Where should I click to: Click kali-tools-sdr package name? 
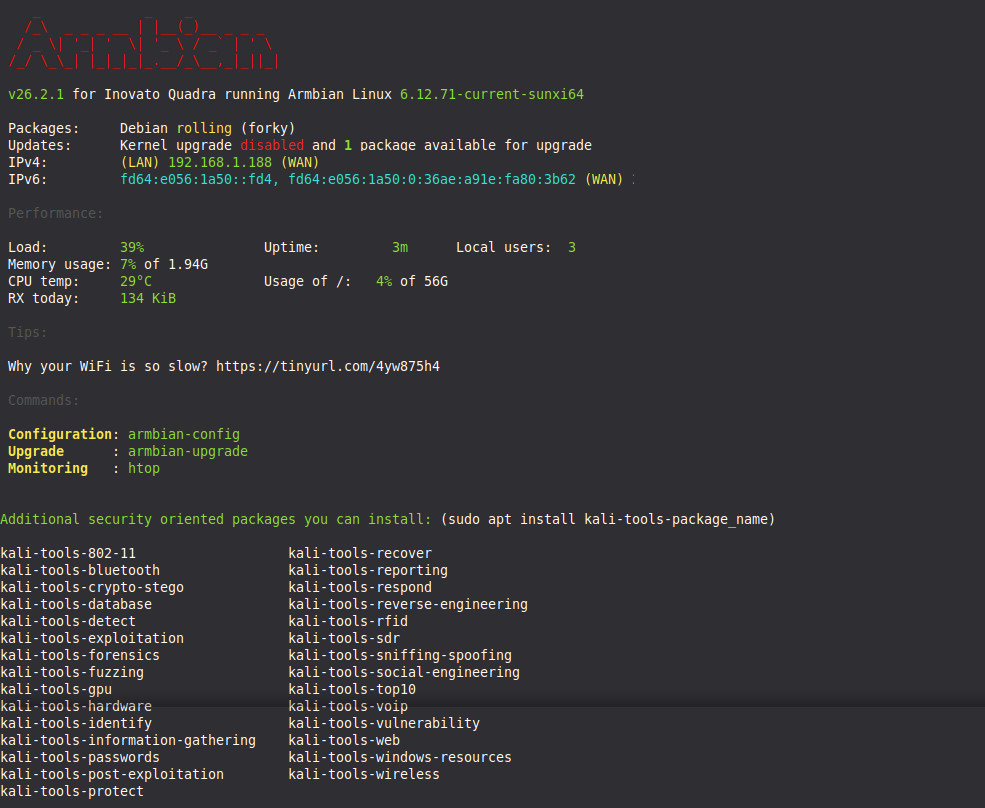(344, 638)
